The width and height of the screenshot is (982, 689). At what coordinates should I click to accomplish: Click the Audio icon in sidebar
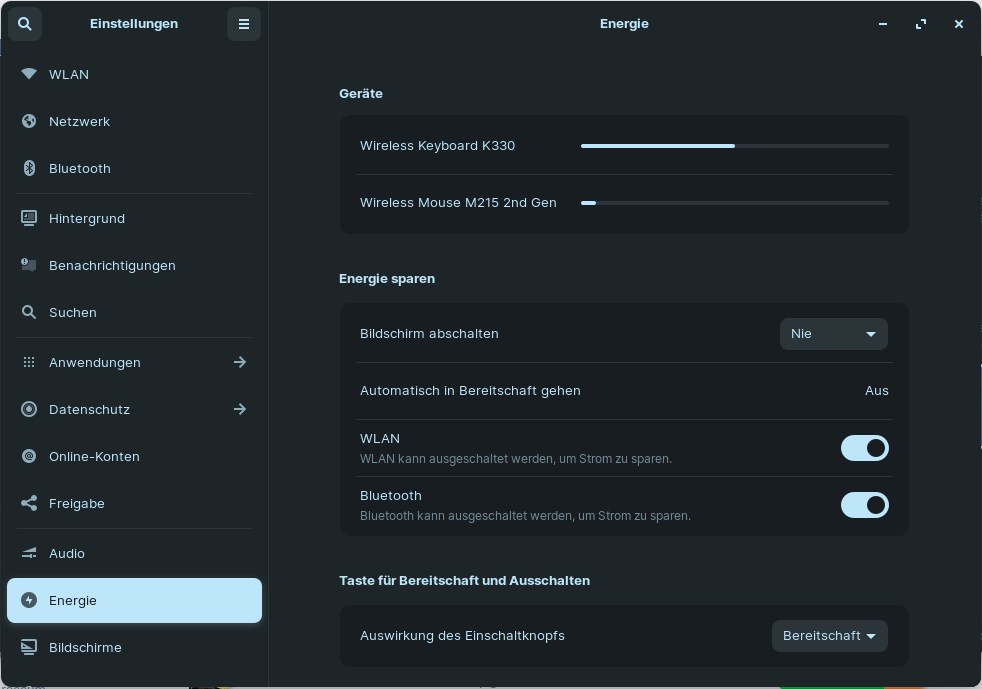(x=29, y=553)
